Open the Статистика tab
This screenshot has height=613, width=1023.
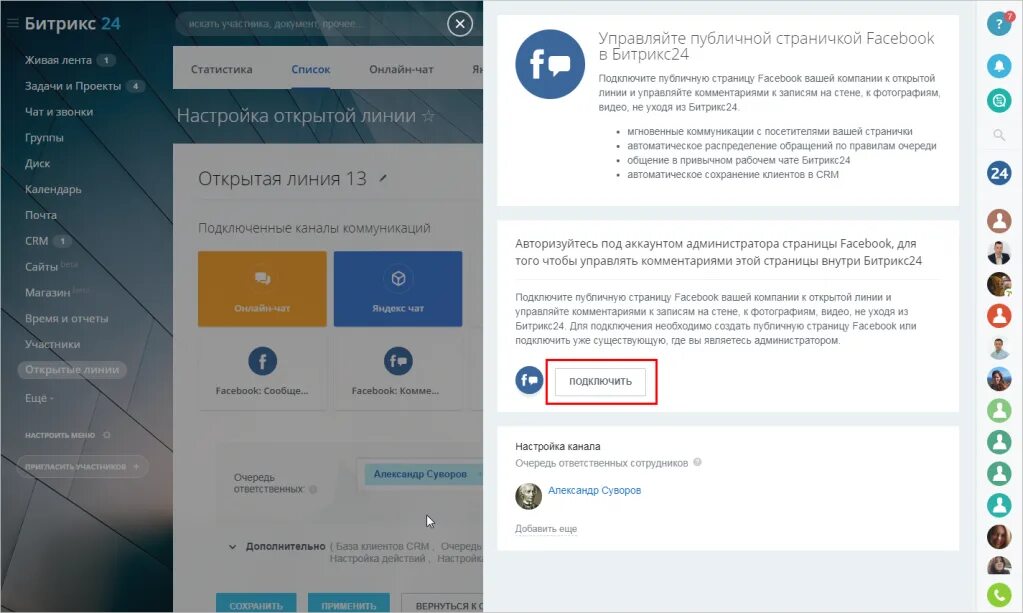(x=221, y=69)
